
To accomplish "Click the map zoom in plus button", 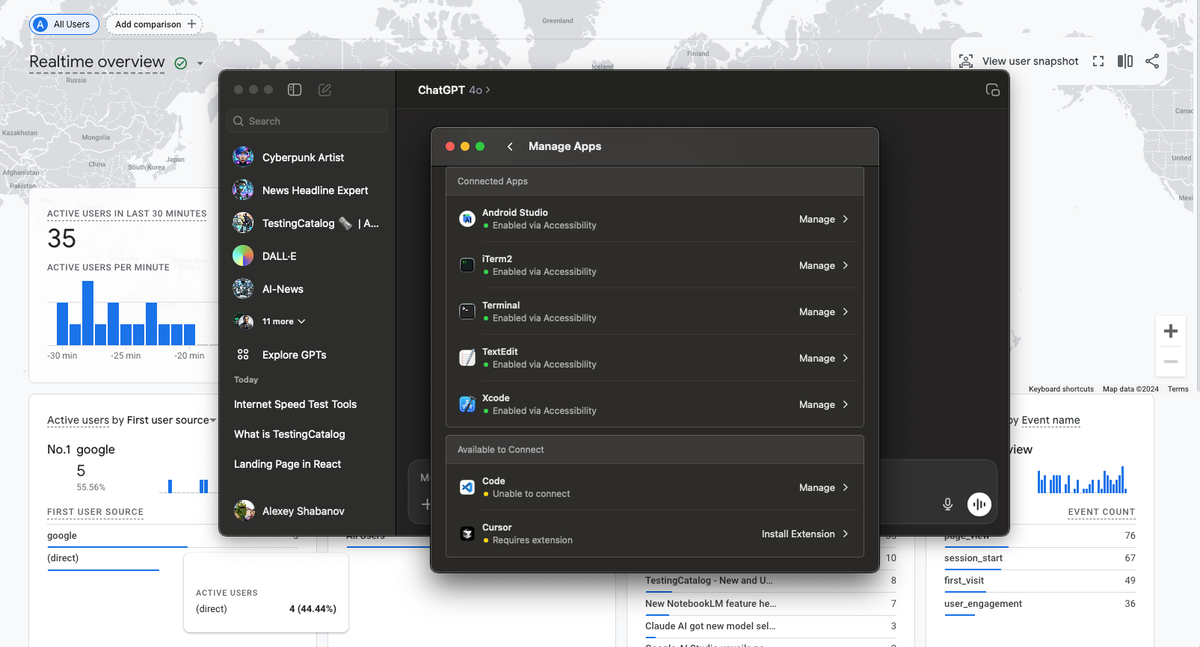I will 1170,331.
